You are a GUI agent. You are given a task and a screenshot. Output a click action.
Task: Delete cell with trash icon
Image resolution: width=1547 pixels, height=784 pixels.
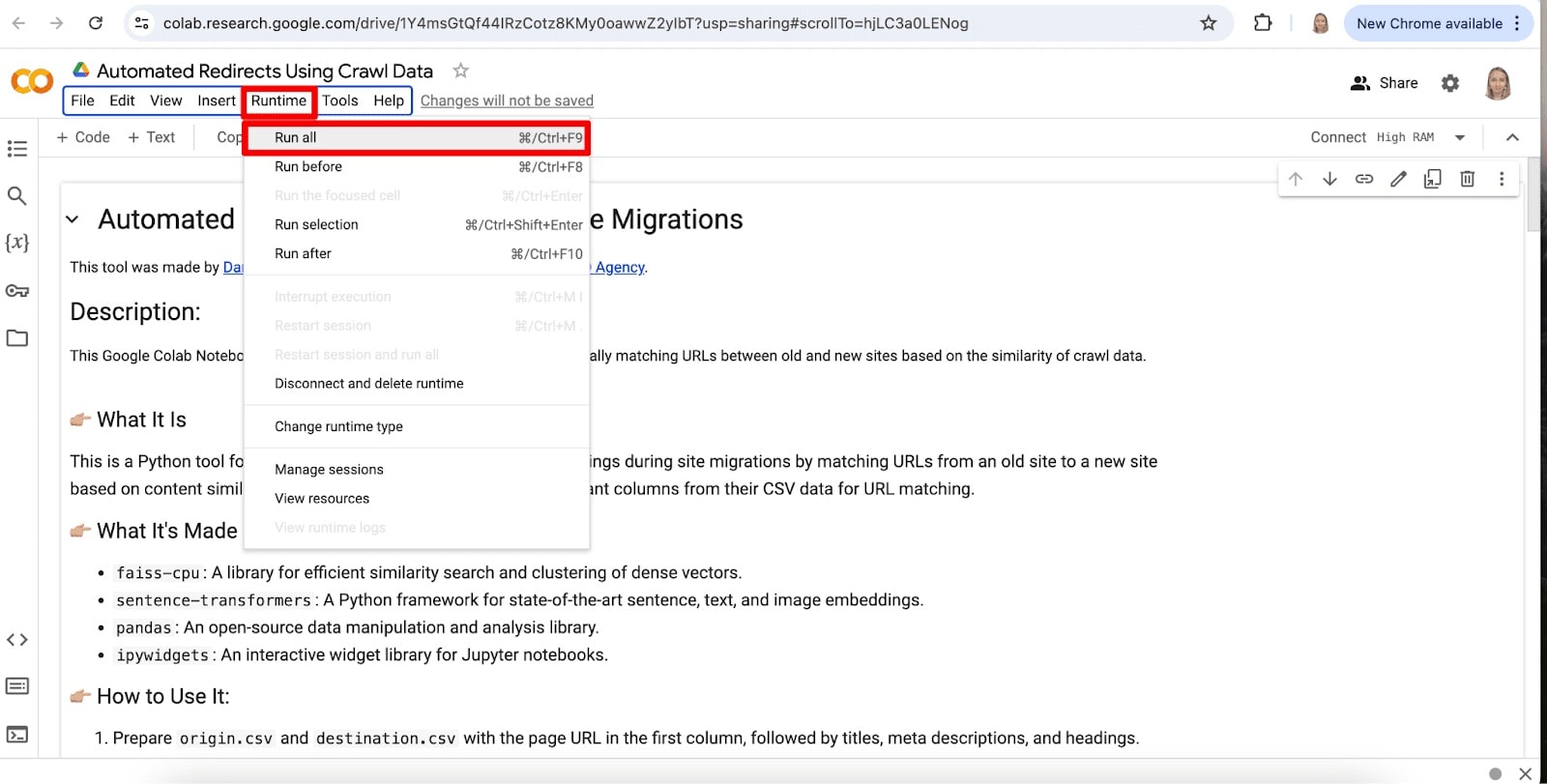point(1467,179)
